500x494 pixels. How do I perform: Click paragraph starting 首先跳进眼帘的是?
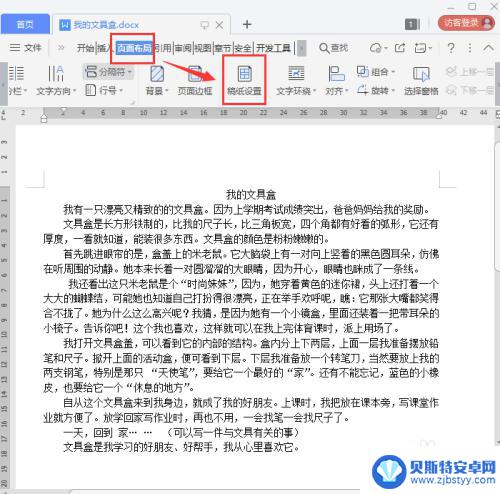point(241,262)
